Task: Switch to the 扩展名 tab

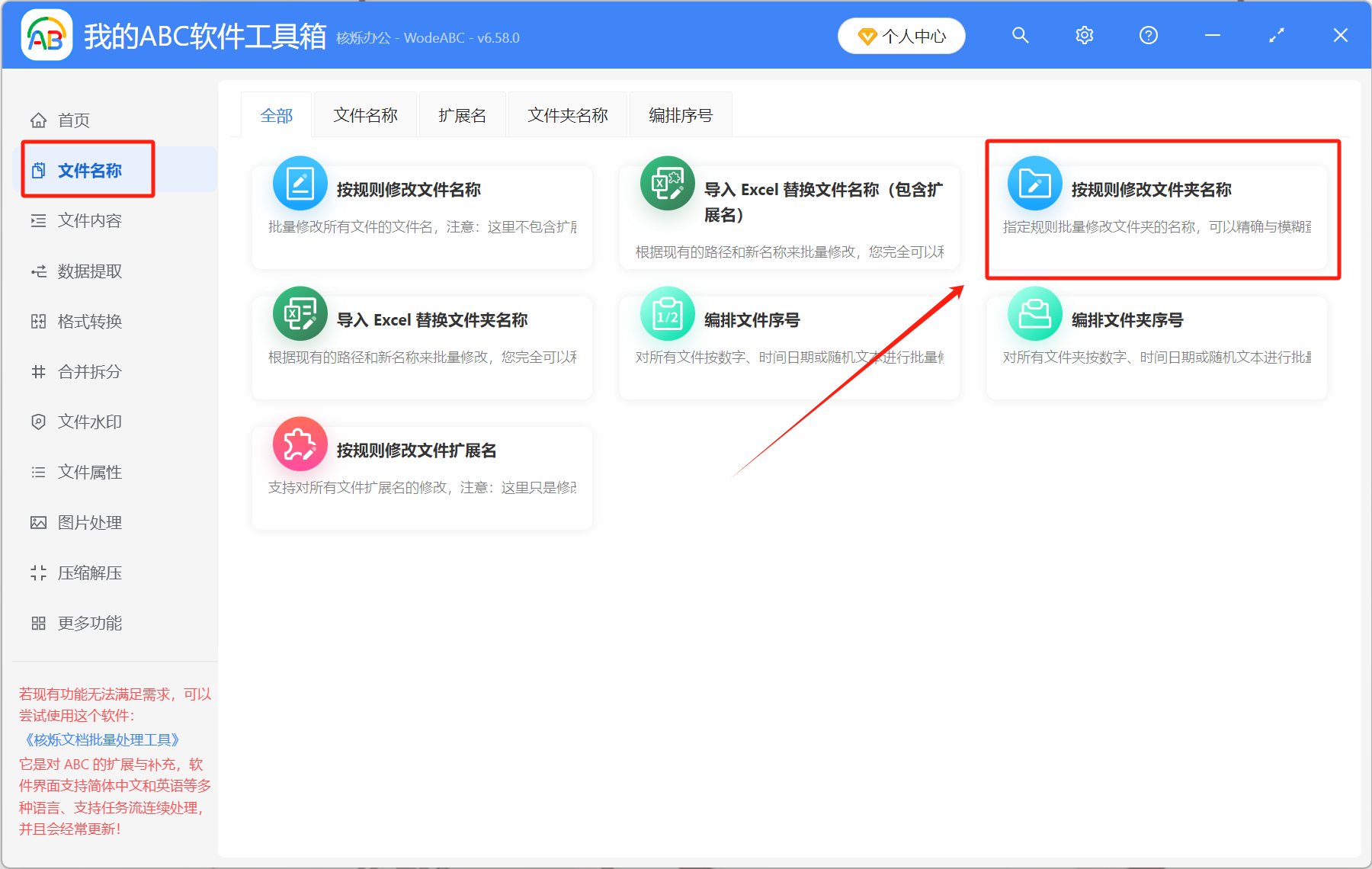Action: pyautogui.click(x=462, y=114)
